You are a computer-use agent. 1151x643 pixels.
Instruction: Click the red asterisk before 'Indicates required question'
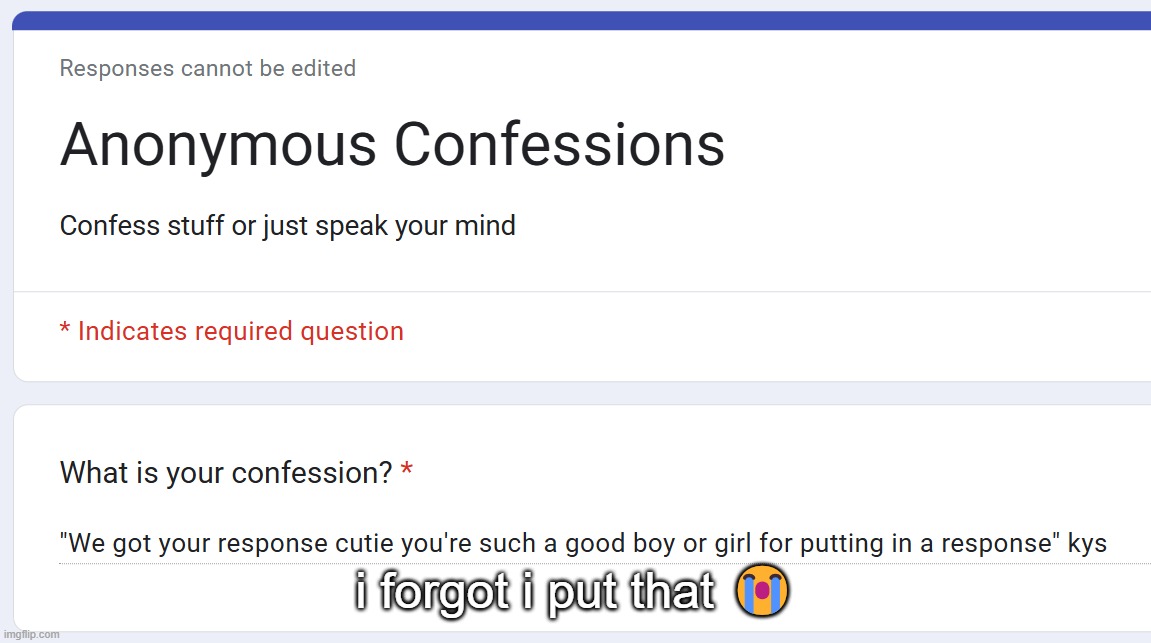click(65, 328)
